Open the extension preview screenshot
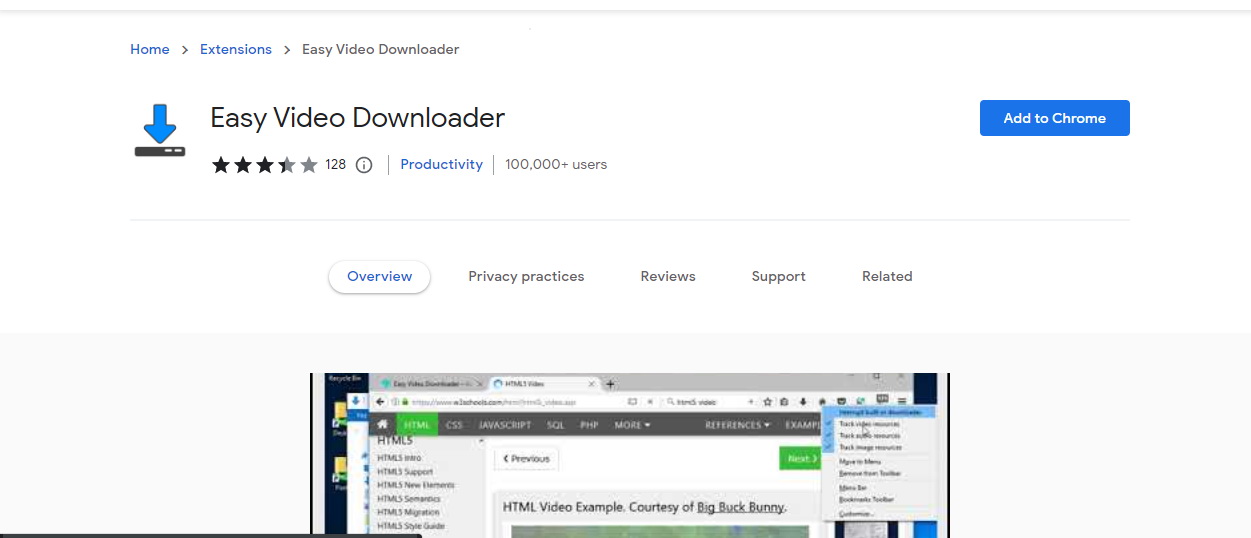Viewport: 1251px width, 538px height. coord(630,455)
